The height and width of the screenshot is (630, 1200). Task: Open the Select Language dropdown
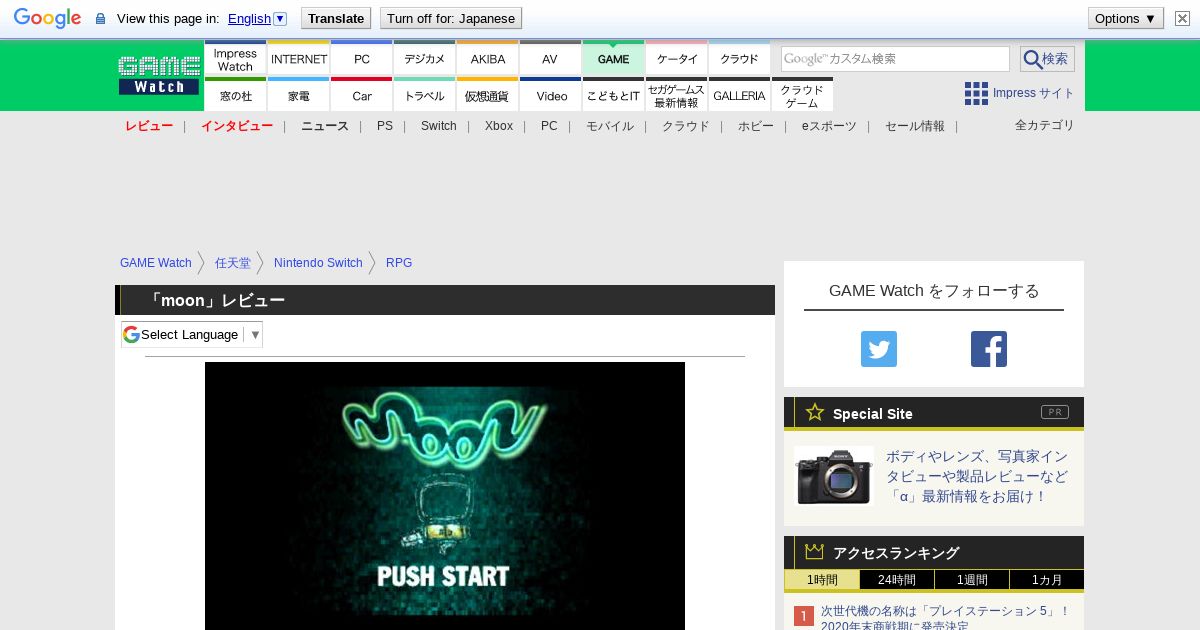pos(192,334)
